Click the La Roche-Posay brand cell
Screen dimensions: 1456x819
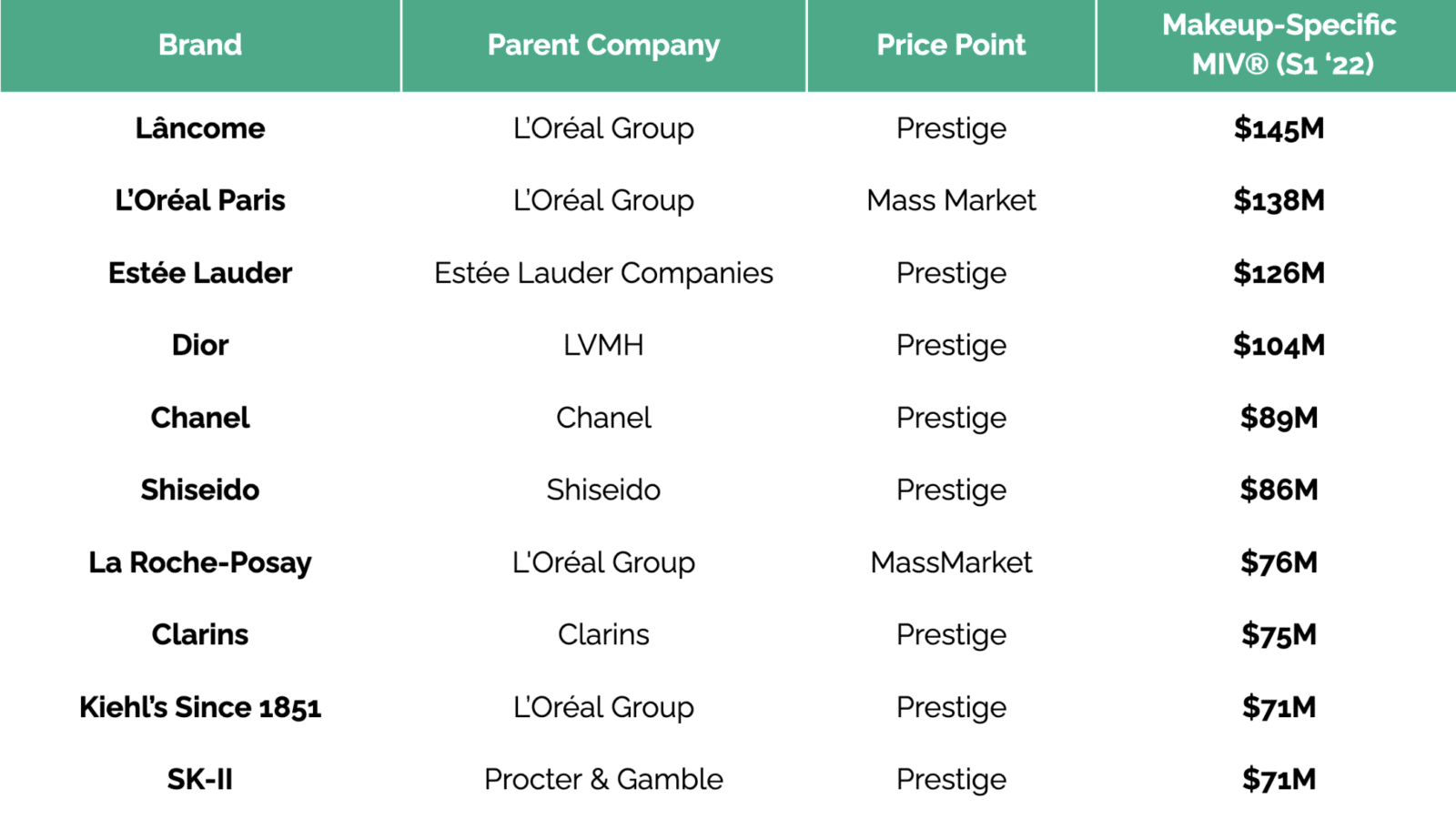tap(200, 562)
